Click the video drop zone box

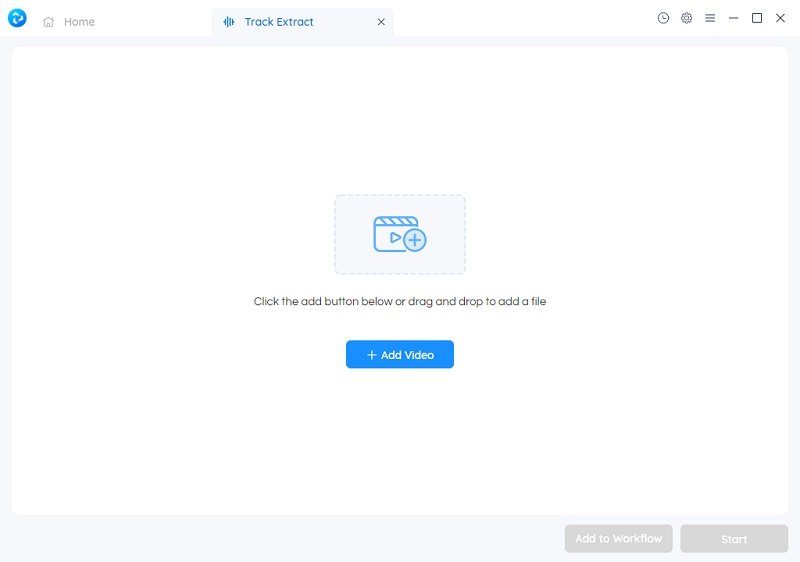(x=400, y=235)
